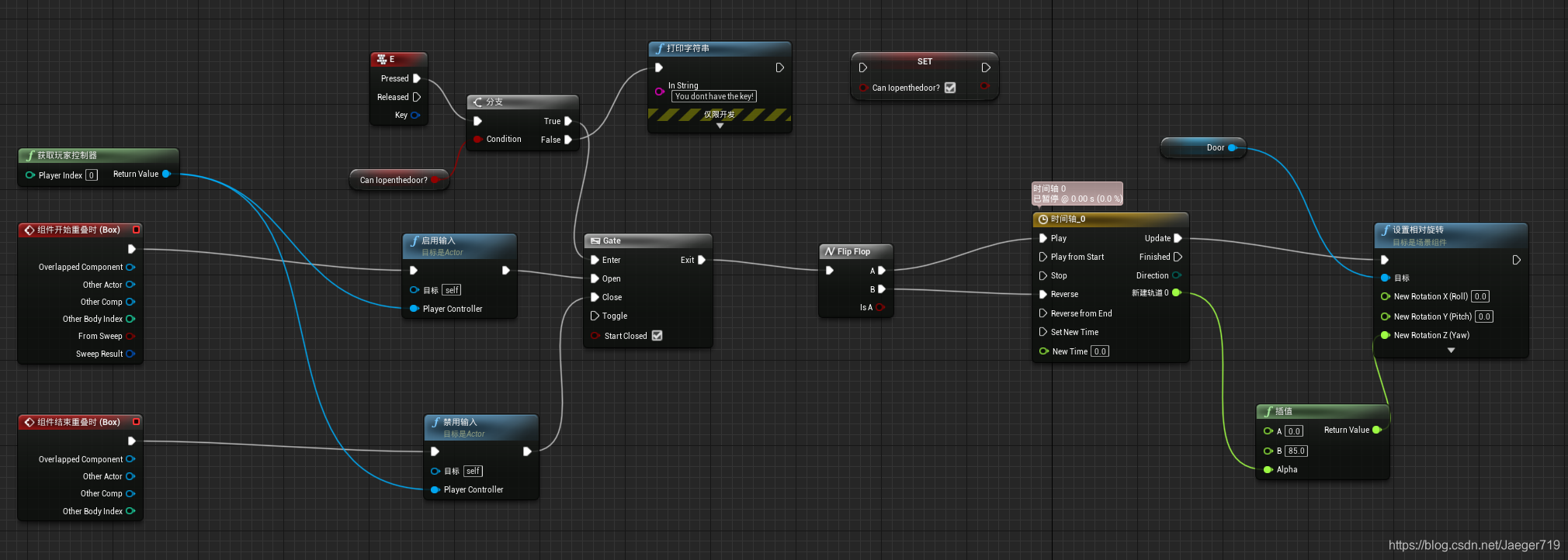The height and width of the screenshot is (560, 1568).
Task: Click Sweep Result pin on begin overlap event
Action: click(x=130, y=354)
